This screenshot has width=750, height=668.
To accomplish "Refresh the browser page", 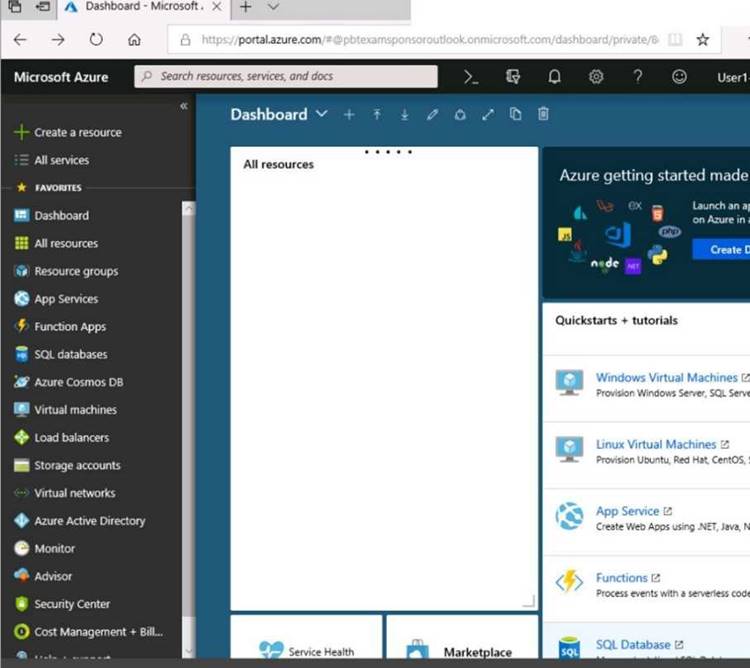I will (x=96, y=40).
